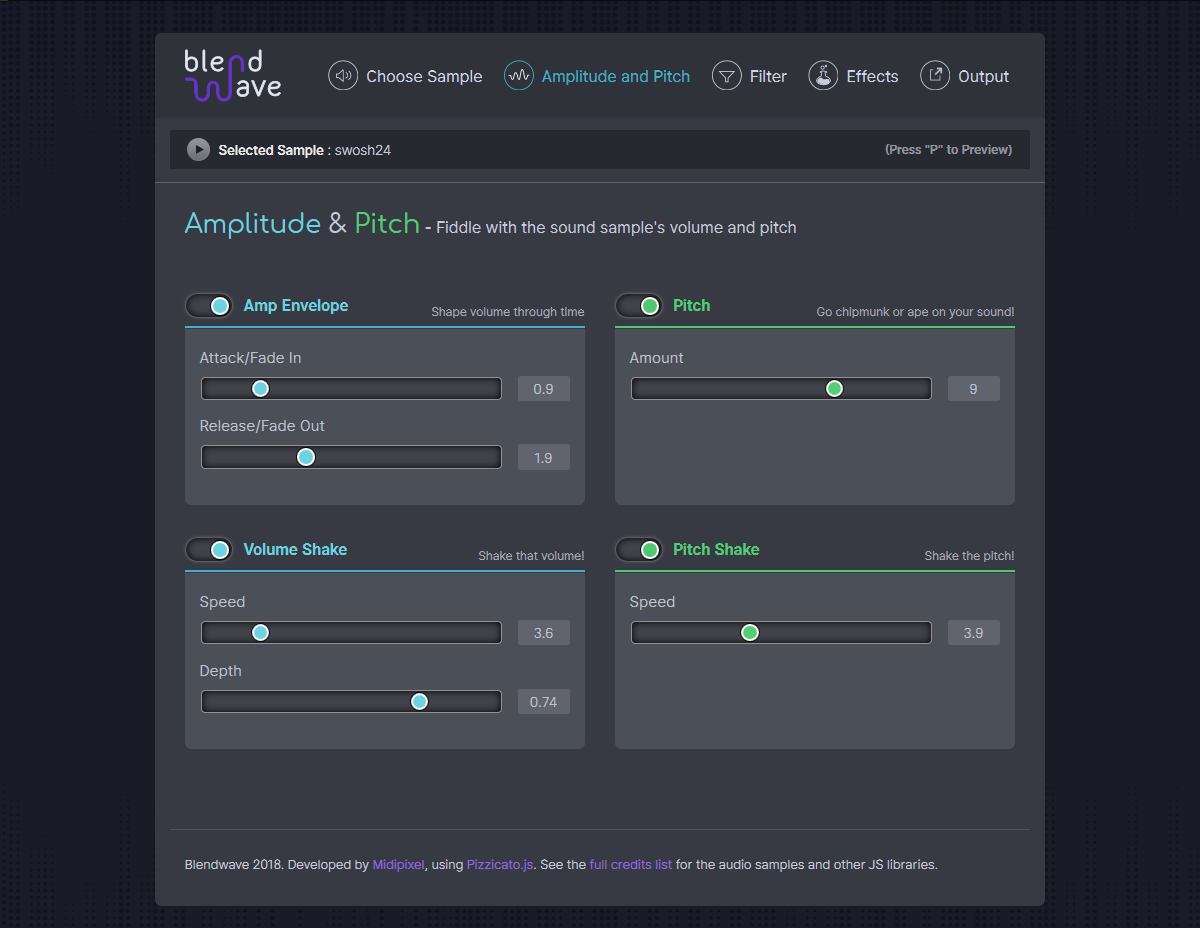Screen dimensions: 1200x928
Task: Click the Output export icon
Action: point(935,76)
